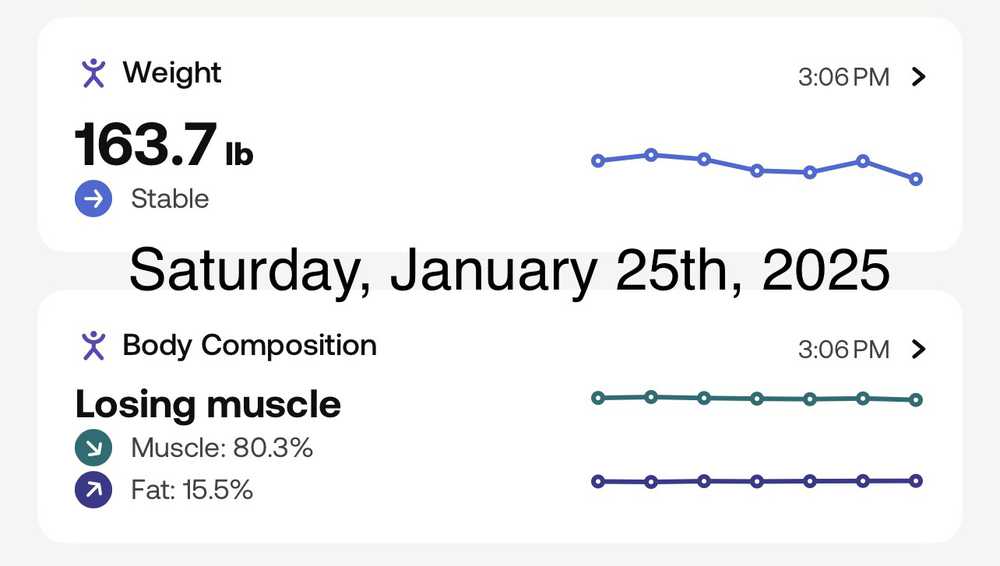The image size is (1000, 566).
Task: Open the Weight card title
Action: coord(172,73)
